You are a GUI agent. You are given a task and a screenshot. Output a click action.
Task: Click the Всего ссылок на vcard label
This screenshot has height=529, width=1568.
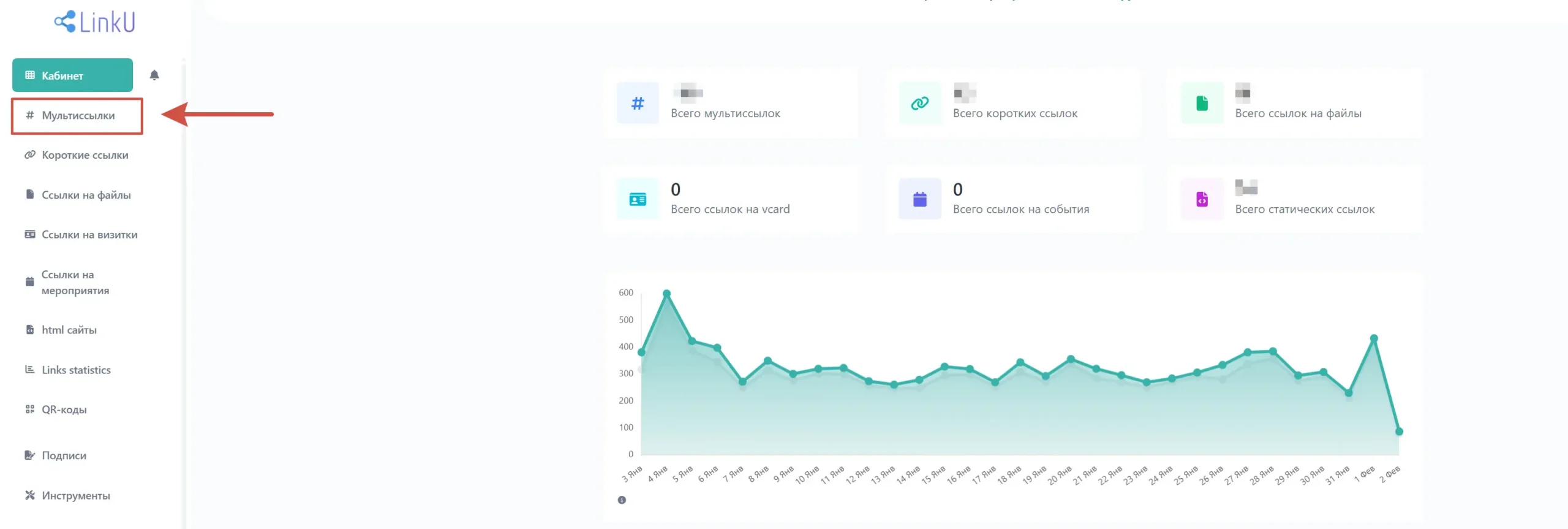[x=730, y=209]
